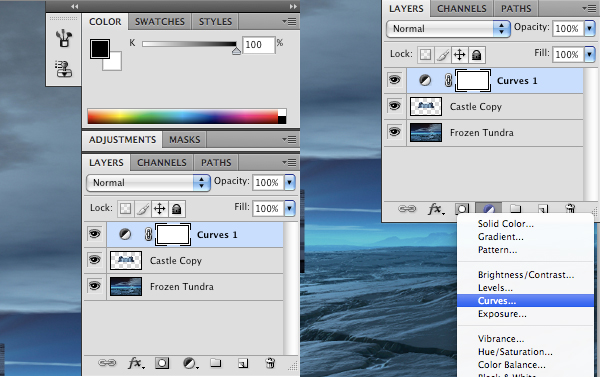Click link layers icon in right Layers panel
The image size is (600, 377).
[407, 209]
